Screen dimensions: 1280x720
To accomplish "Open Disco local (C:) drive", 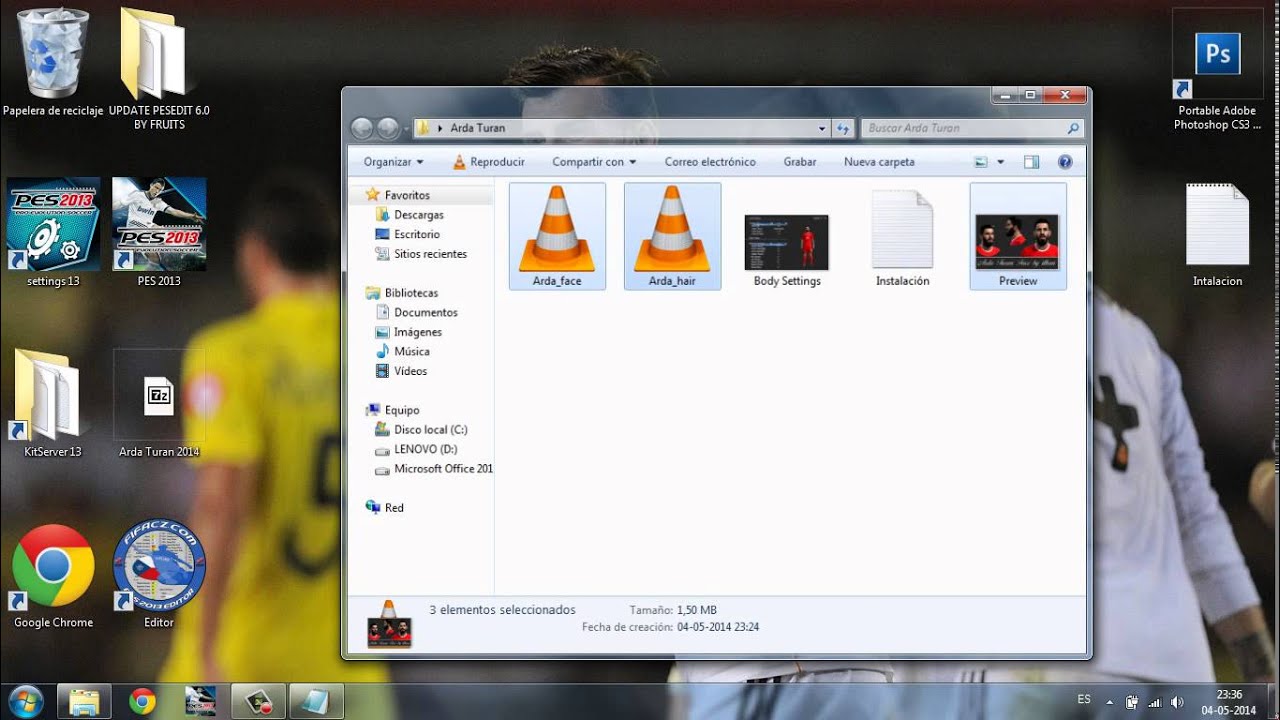I will 430,429.
